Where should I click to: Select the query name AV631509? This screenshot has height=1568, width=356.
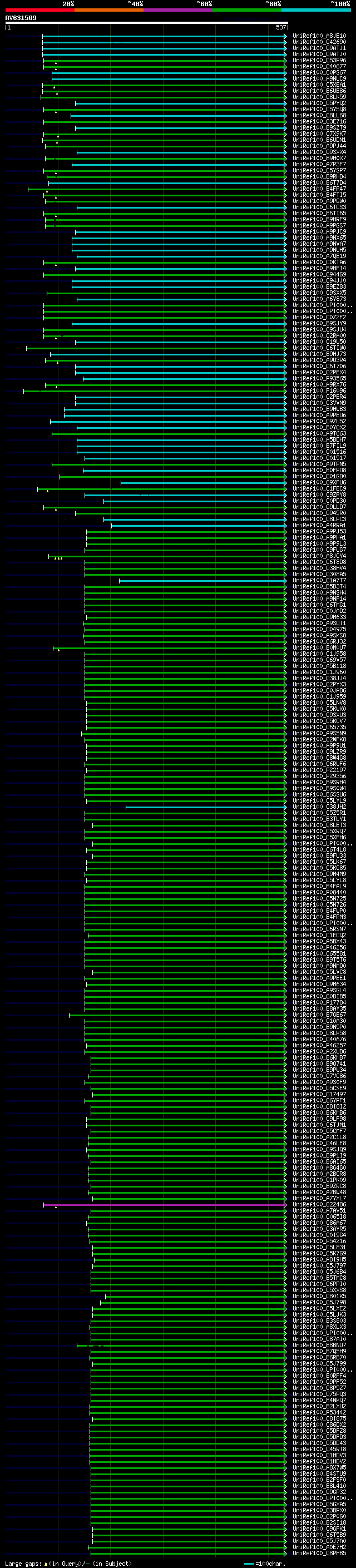click(21, 18)
